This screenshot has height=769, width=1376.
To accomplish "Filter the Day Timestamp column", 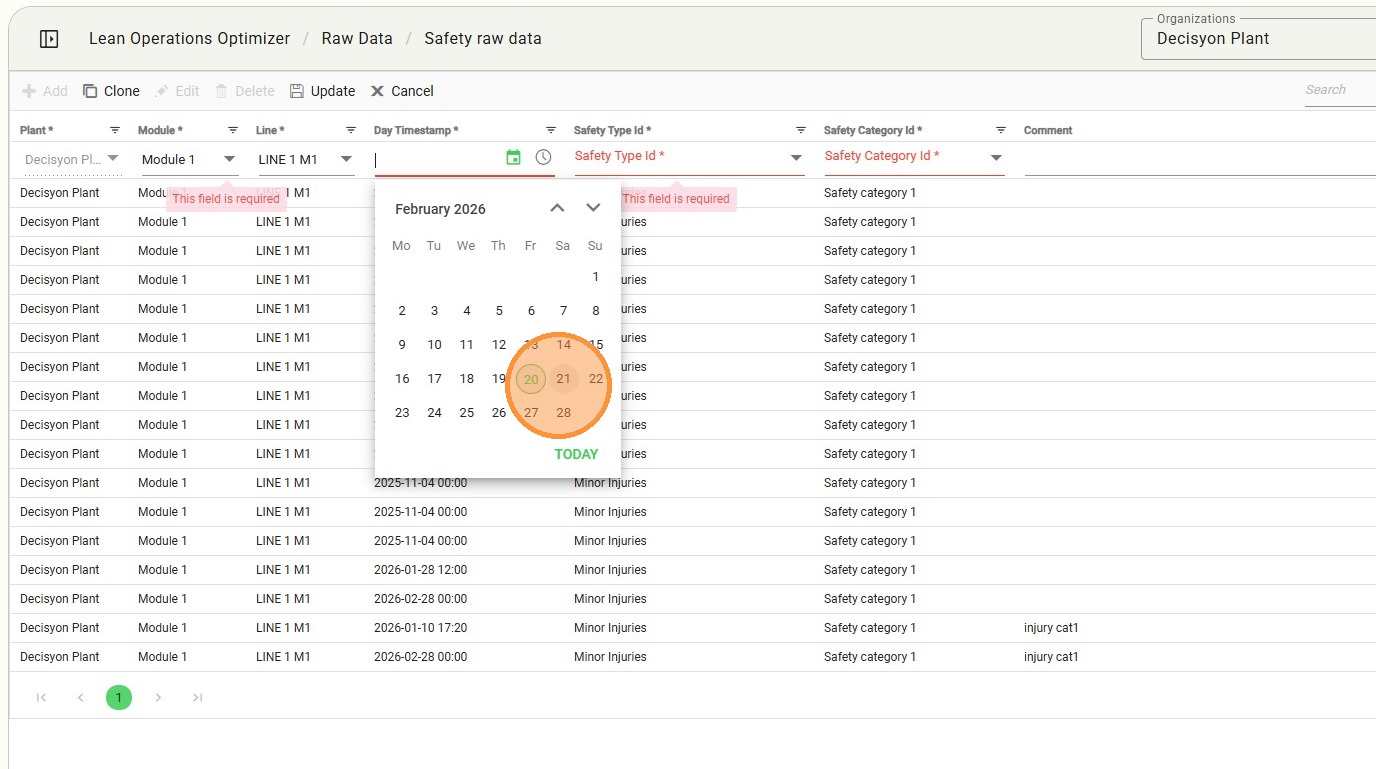I will [551, 130].
